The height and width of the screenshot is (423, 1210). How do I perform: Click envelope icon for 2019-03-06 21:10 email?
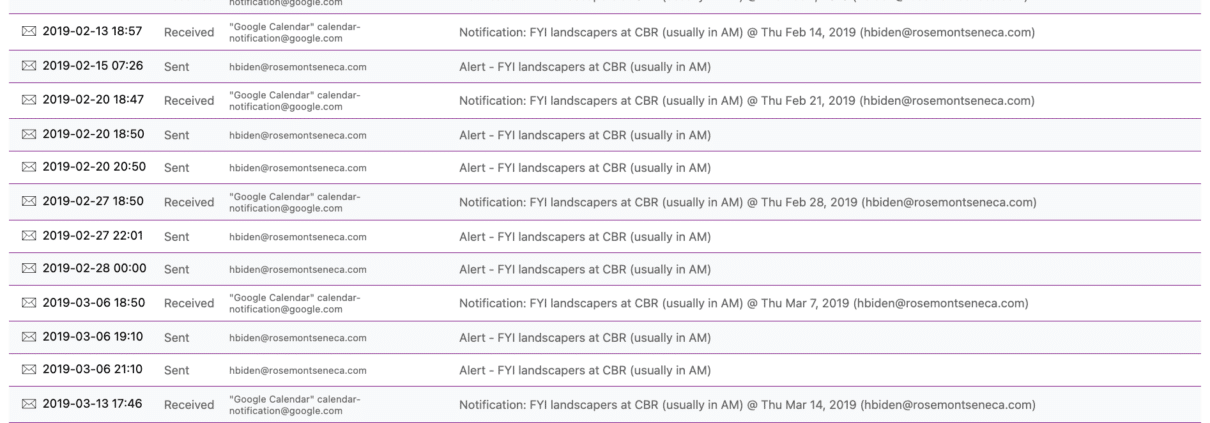point(28,370)
